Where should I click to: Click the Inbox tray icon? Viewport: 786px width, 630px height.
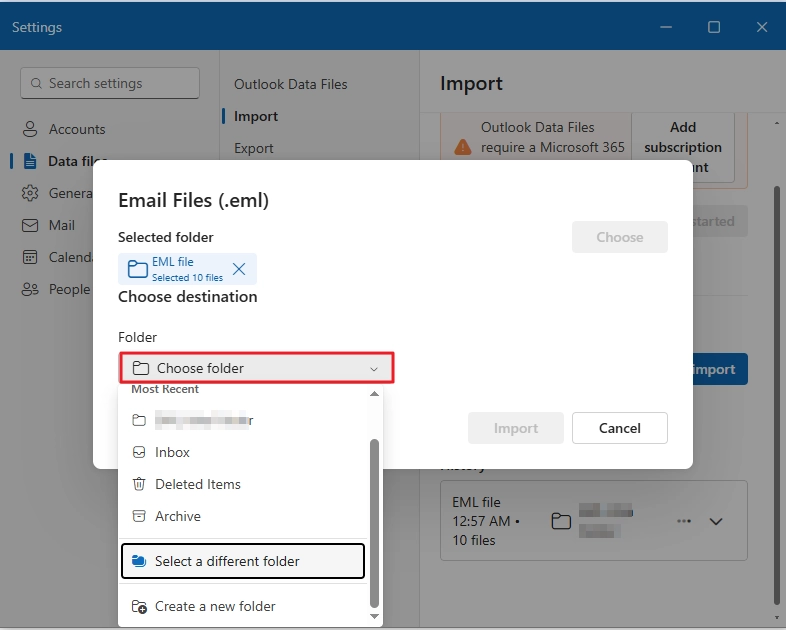coord(139,453)
